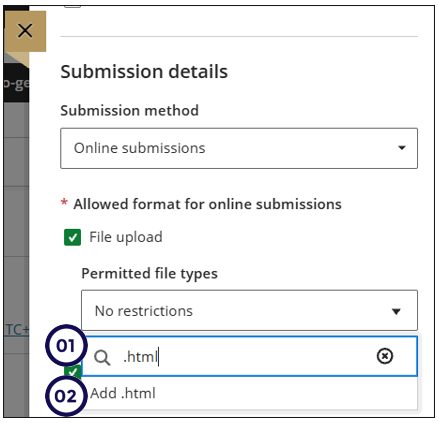
Task: Click Allowed format for online submissions label
Action: pos(207,204)
